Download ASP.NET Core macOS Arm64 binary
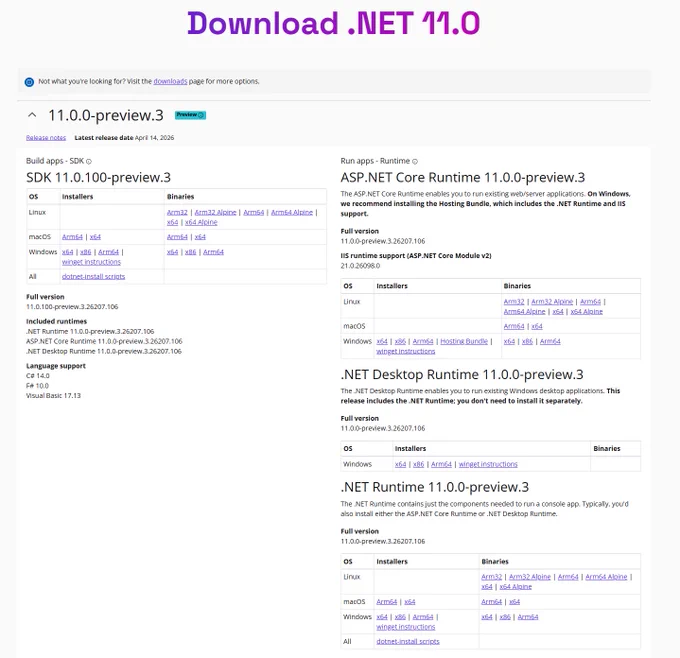 (514, 326)
